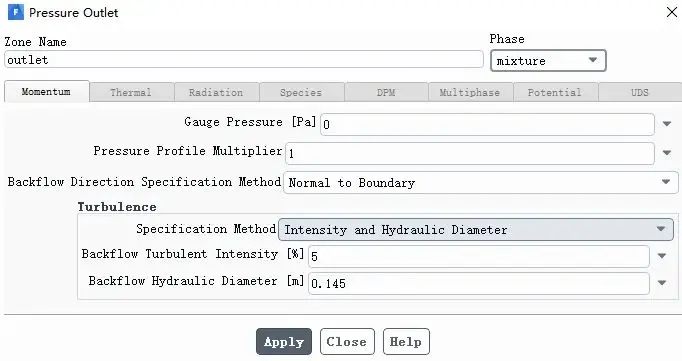
Task: Switch to the Thermal tab
Action: click(x=131, y=92)
